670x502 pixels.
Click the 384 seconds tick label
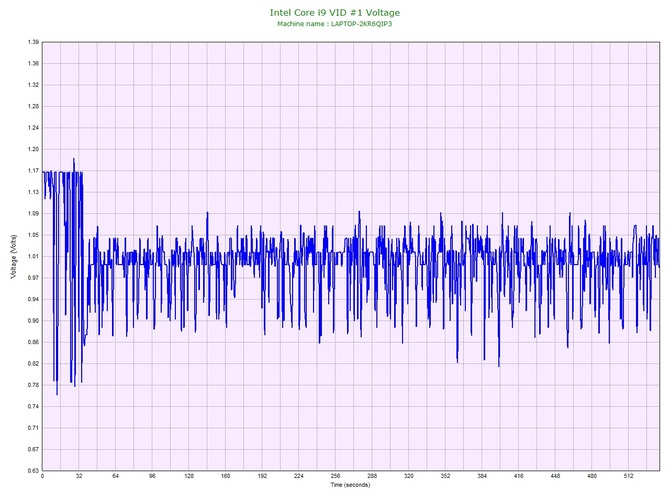coord(482,476)
